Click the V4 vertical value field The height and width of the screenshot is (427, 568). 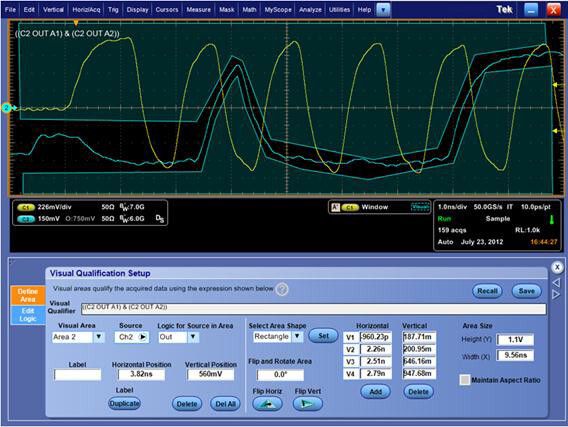(419, 373)
